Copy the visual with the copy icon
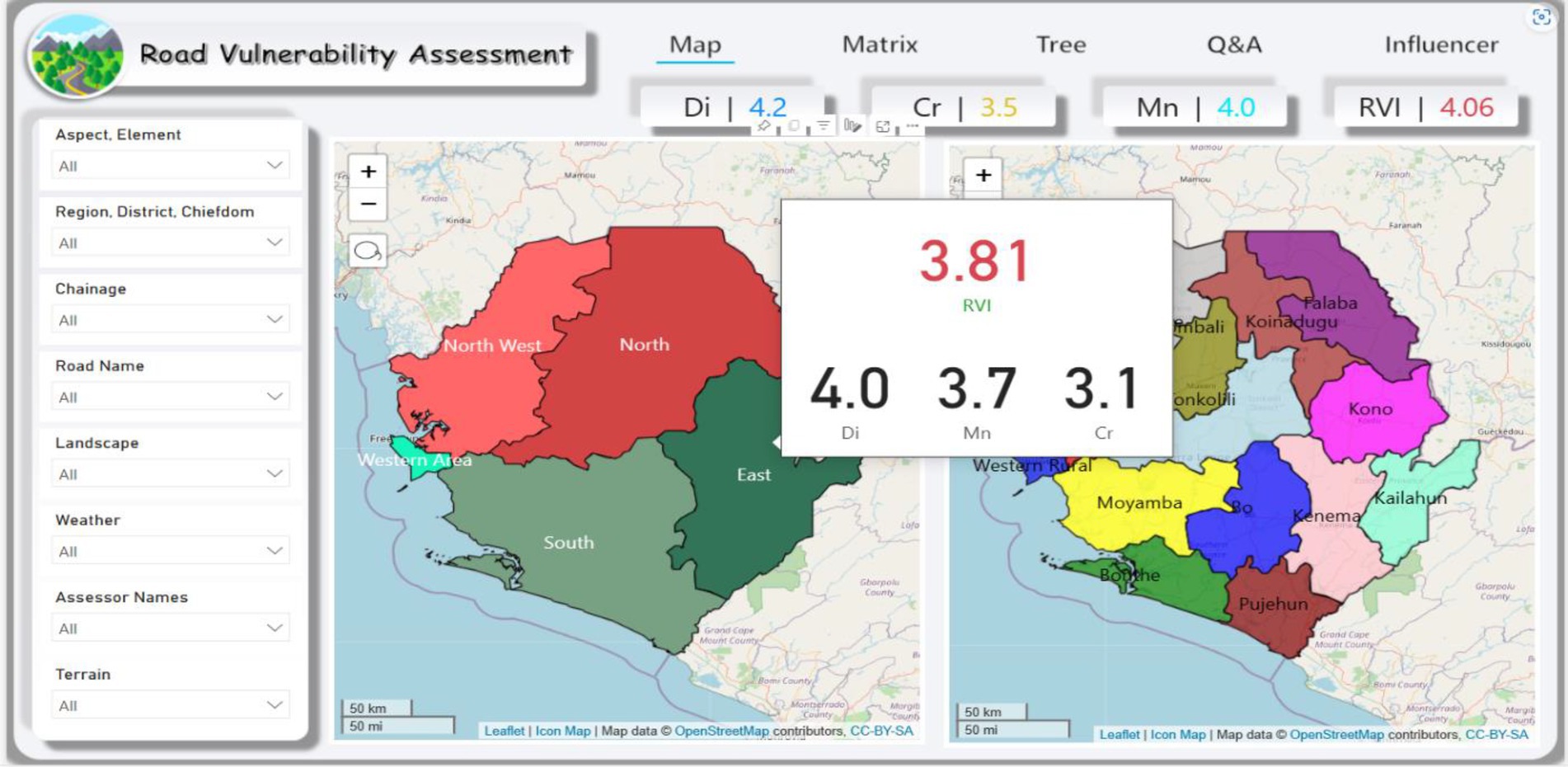The image size is (1568, 767). pos(794,126)
